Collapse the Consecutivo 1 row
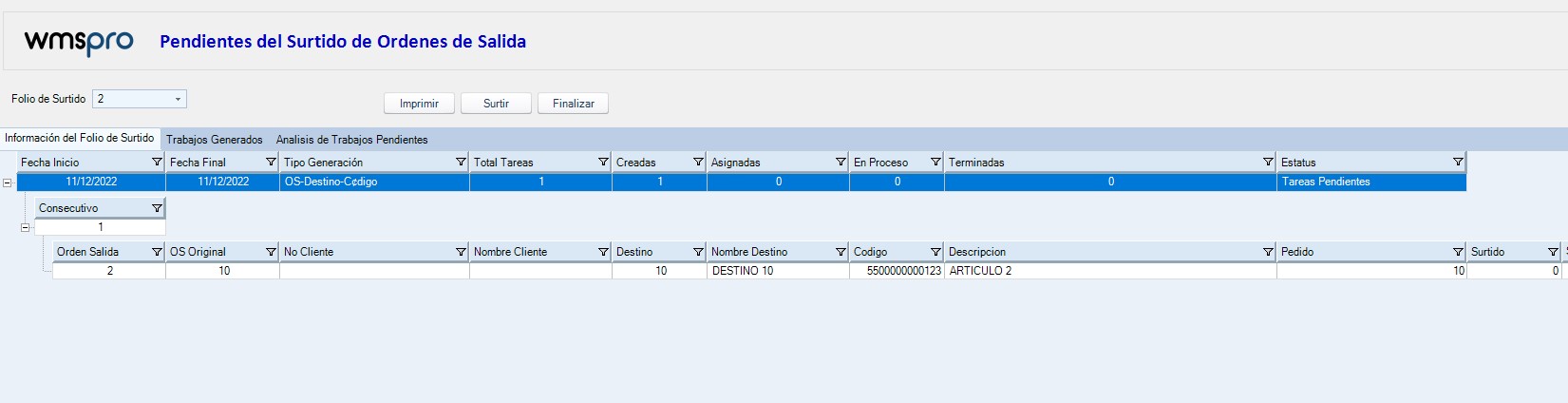 [x=26, y=228]
